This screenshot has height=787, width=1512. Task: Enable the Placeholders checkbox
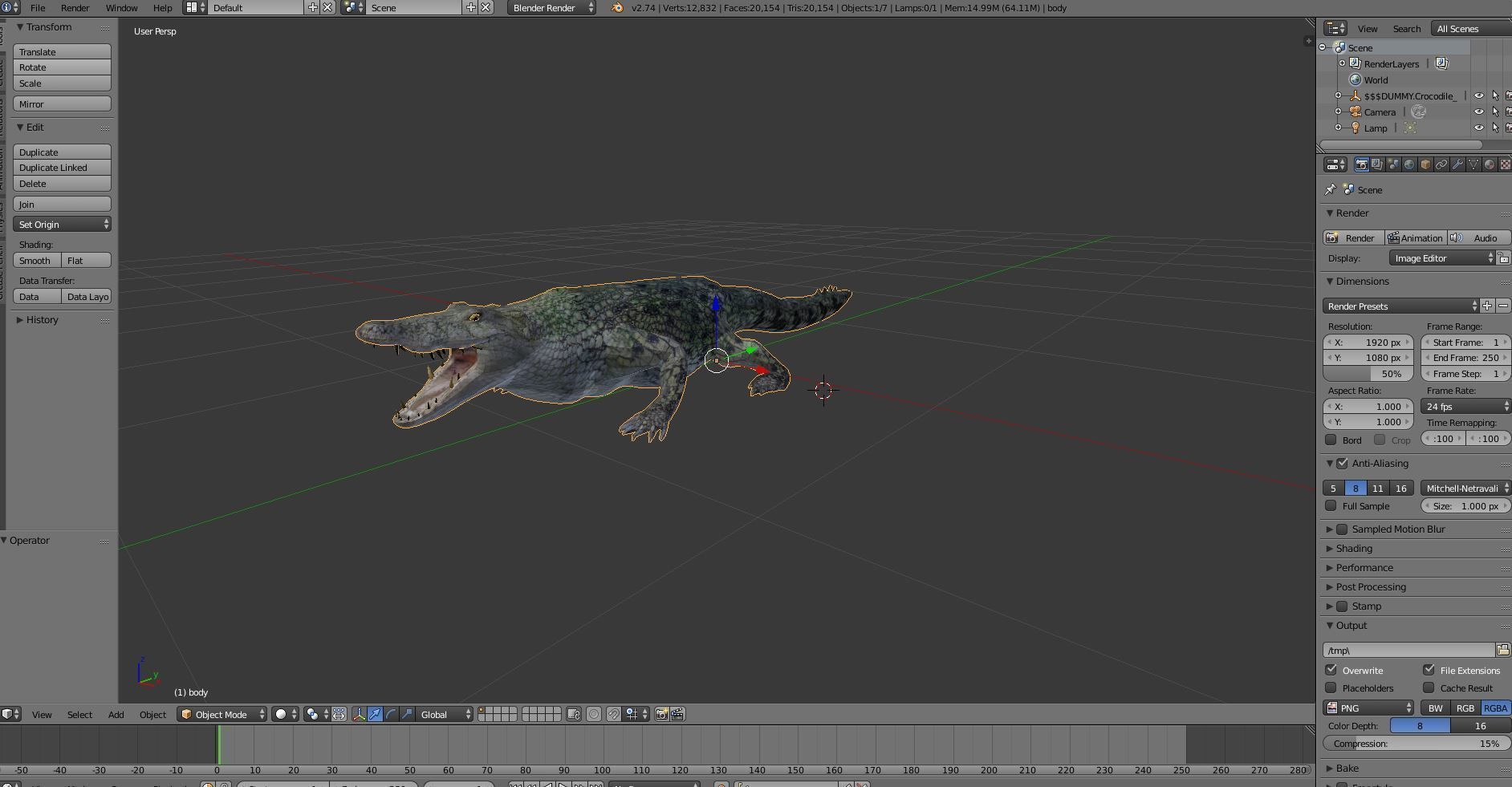(1331, 688)
